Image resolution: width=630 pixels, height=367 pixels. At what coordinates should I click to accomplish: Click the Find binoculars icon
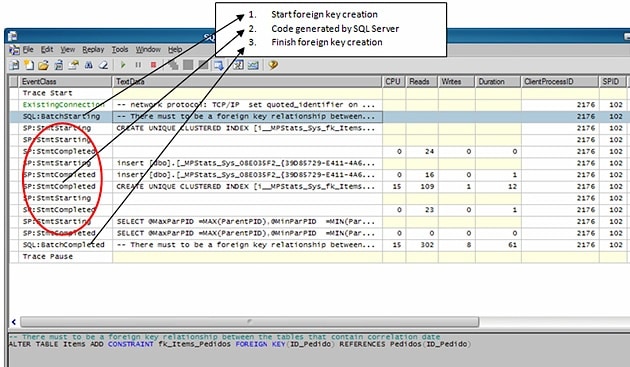[x=89, y=65]
